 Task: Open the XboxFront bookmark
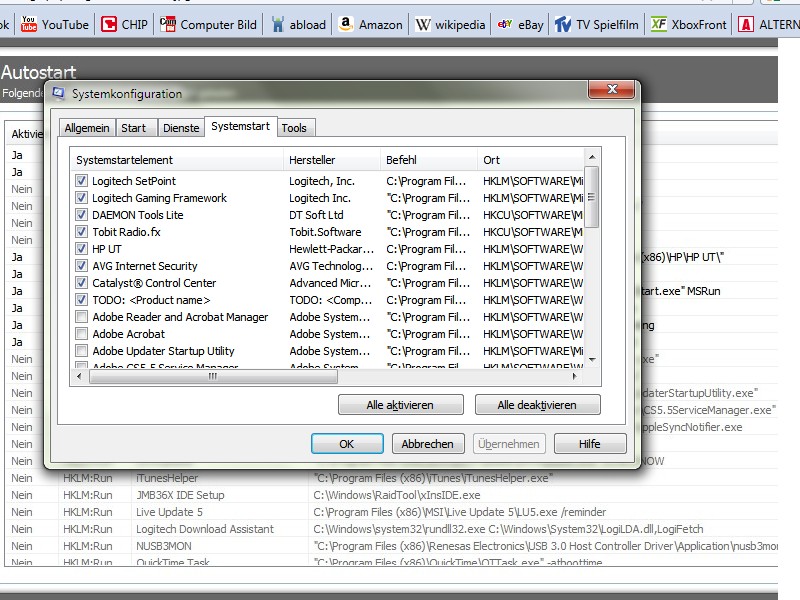pos(688,24)
